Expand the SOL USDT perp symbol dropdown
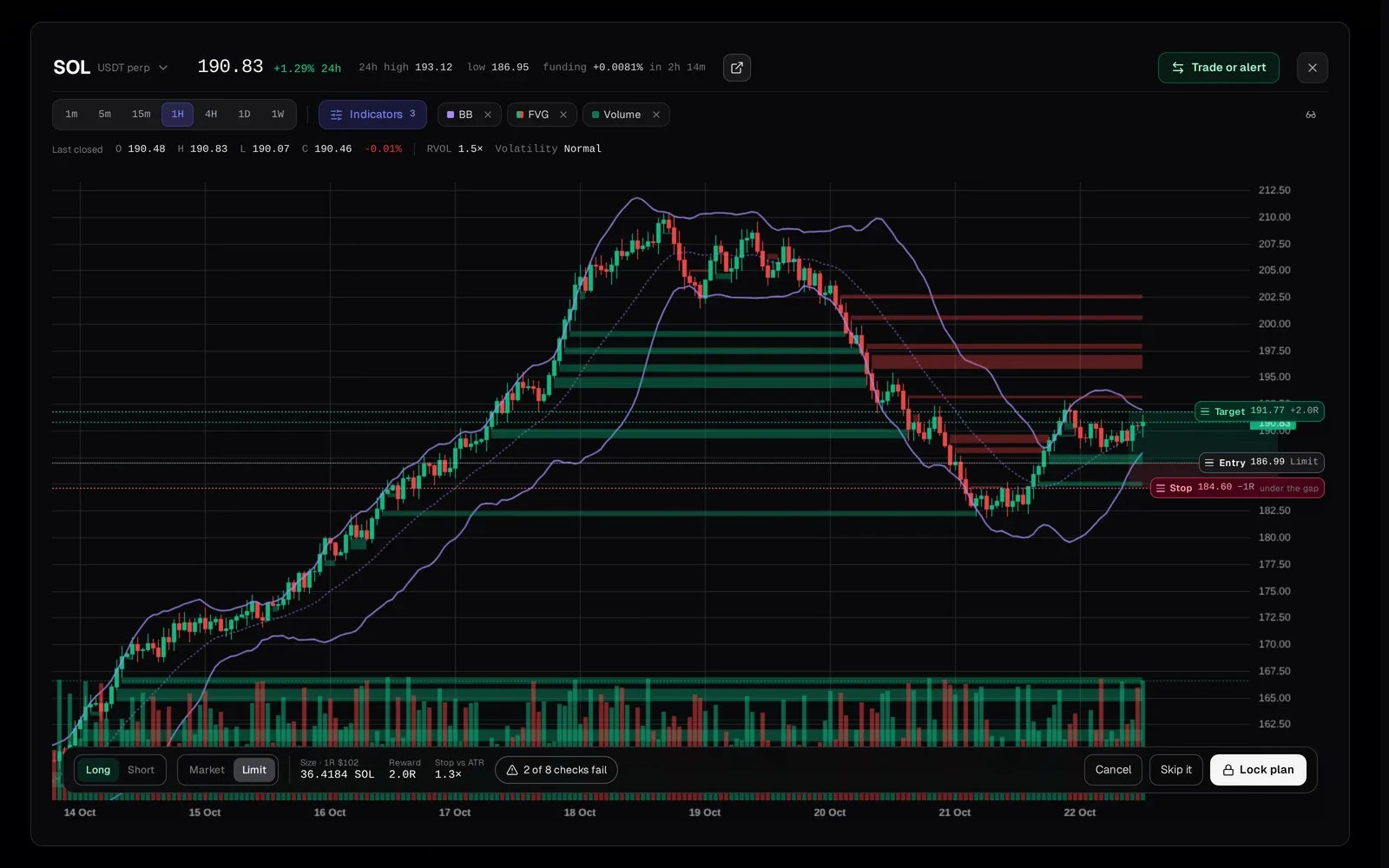The width and height of the screenshot is (1389, 868). pyautogui.click(x=110, y=68)
